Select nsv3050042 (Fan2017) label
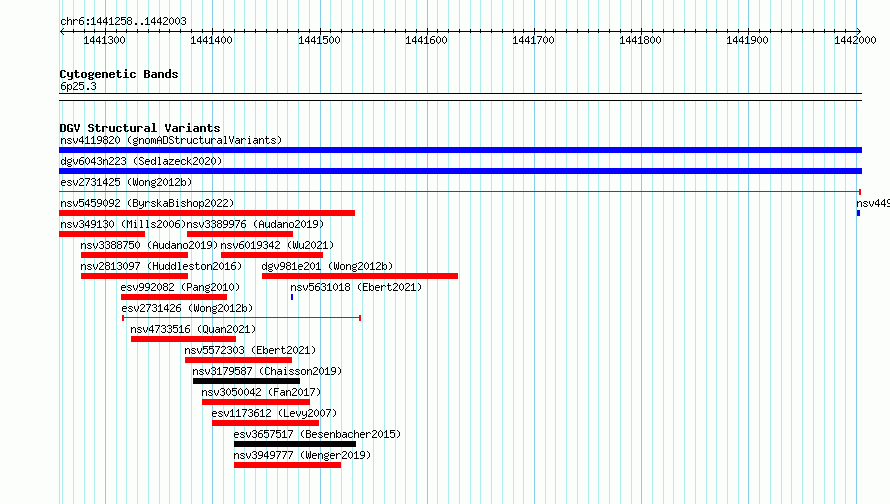890x504 pixels. tap(261, 392)
